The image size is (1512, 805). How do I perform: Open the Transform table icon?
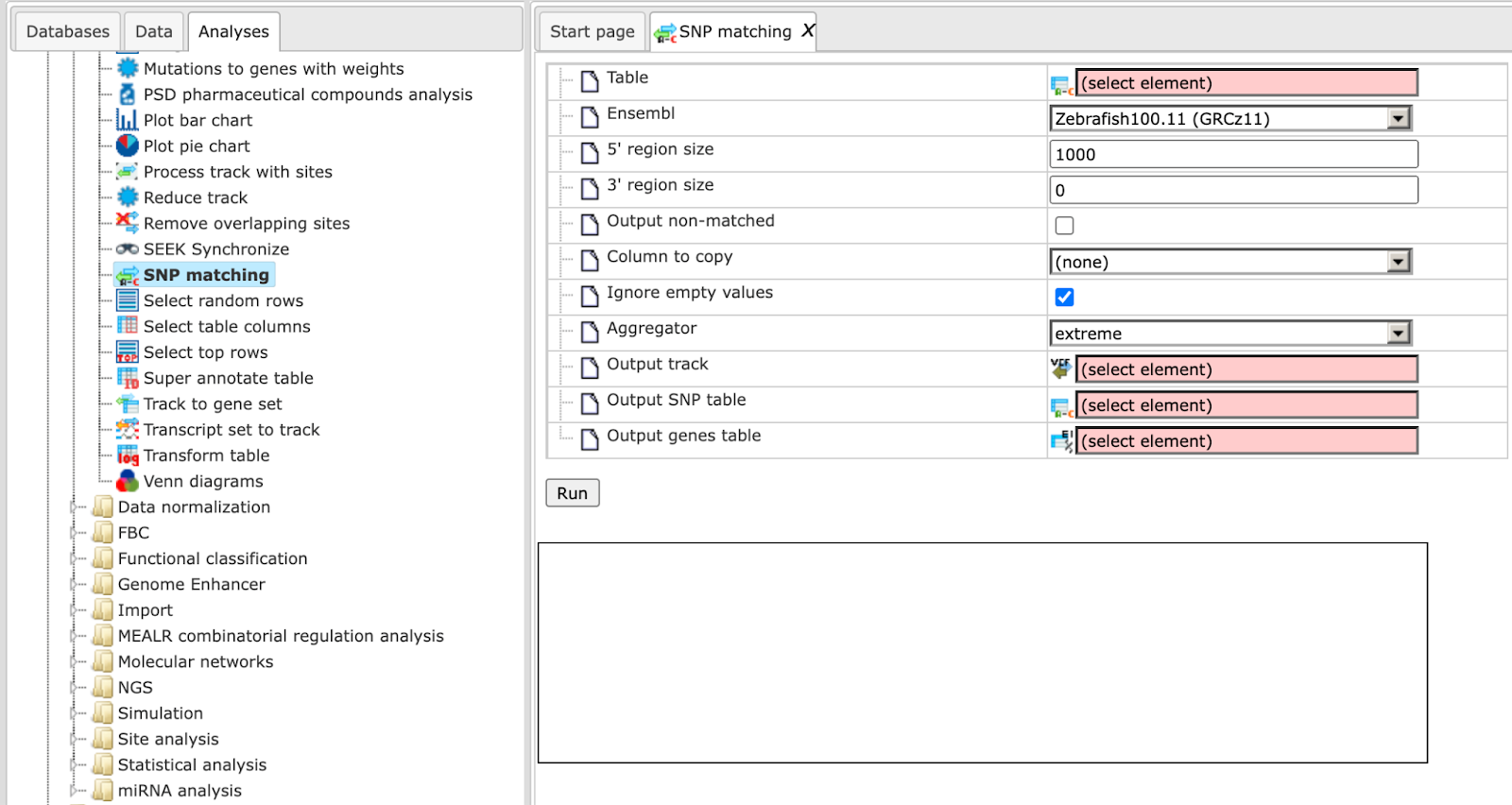tap(127, 455)
